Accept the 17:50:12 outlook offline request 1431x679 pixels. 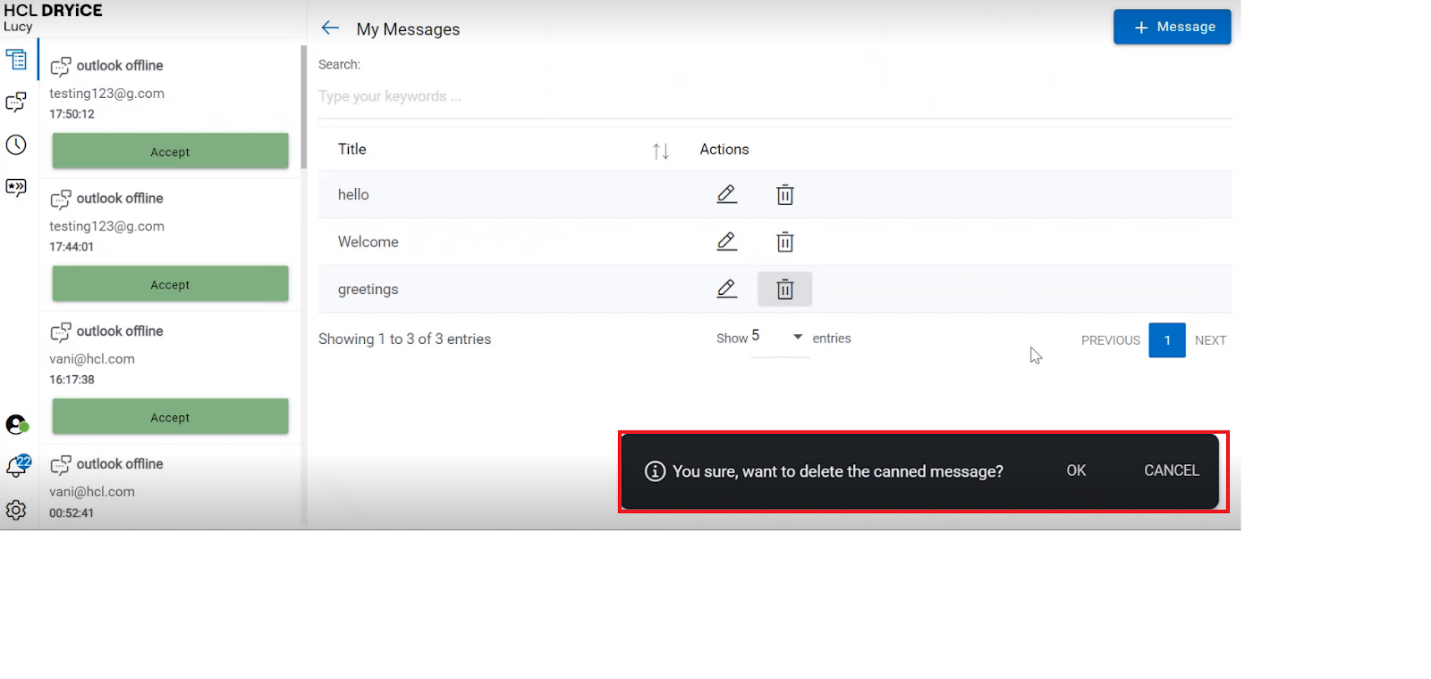point(170,152)
